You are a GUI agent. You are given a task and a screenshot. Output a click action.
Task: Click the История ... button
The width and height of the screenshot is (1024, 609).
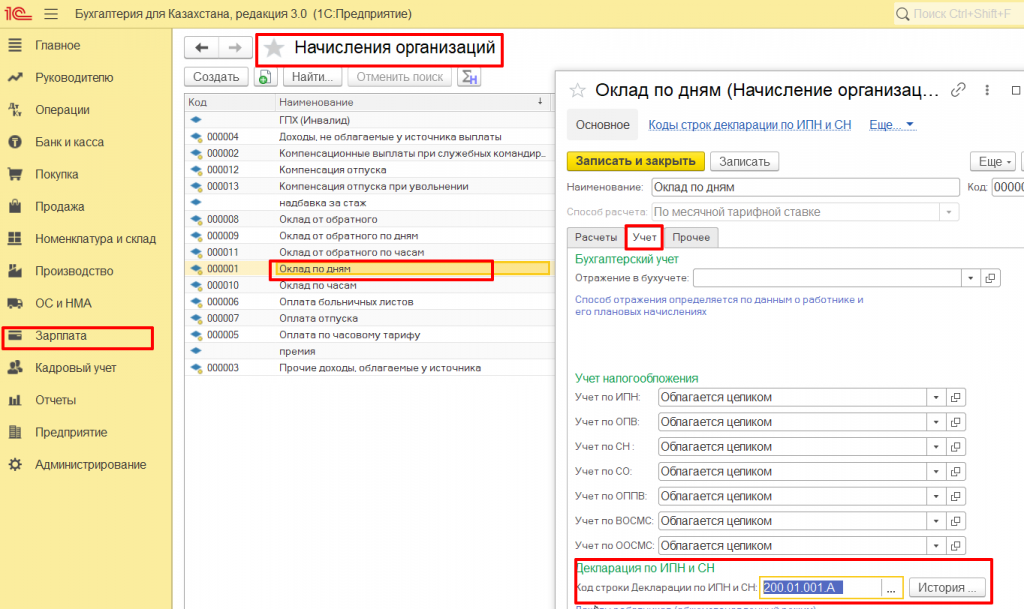(946, 587)
